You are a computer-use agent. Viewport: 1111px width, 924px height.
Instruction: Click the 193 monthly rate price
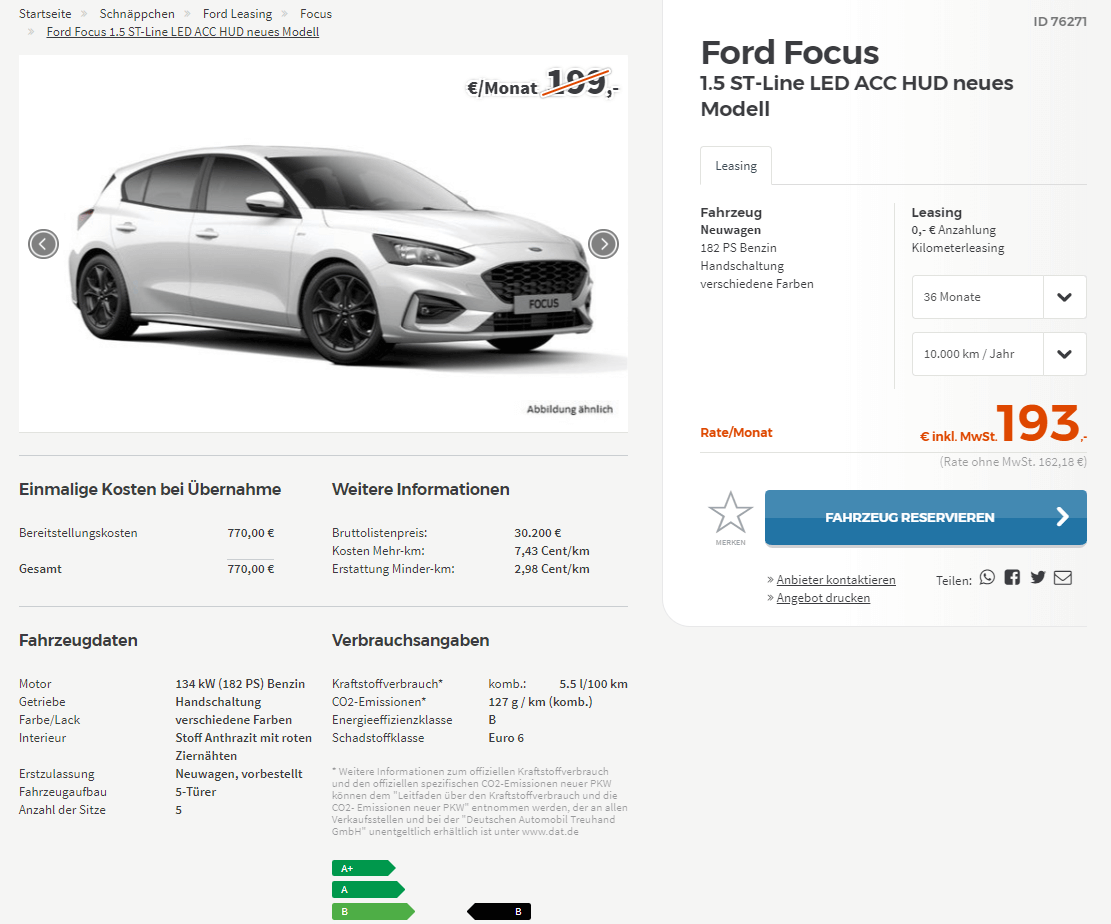(x=1037, y=423)
